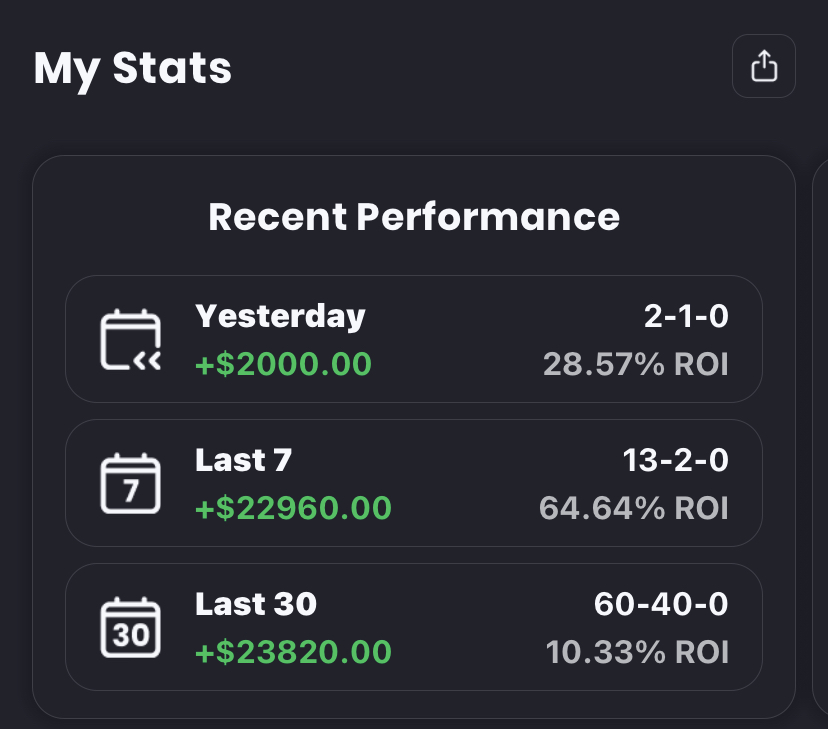Click the +$22960.00 profit amount

point(293,508)
